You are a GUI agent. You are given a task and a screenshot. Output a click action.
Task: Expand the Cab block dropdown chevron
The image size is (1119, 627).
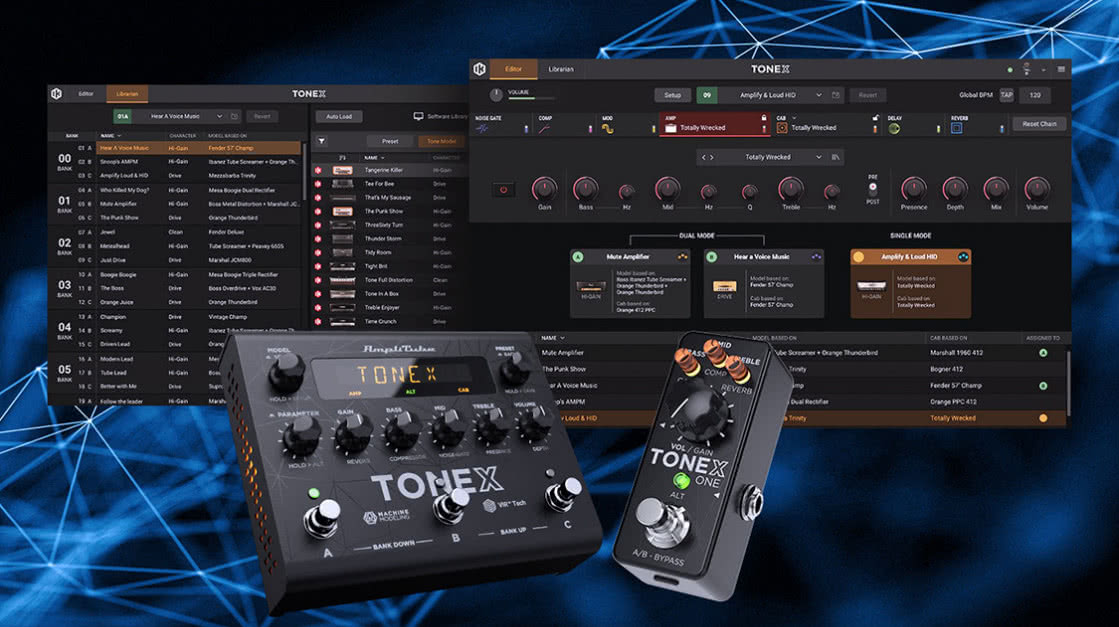pos(794,118)
